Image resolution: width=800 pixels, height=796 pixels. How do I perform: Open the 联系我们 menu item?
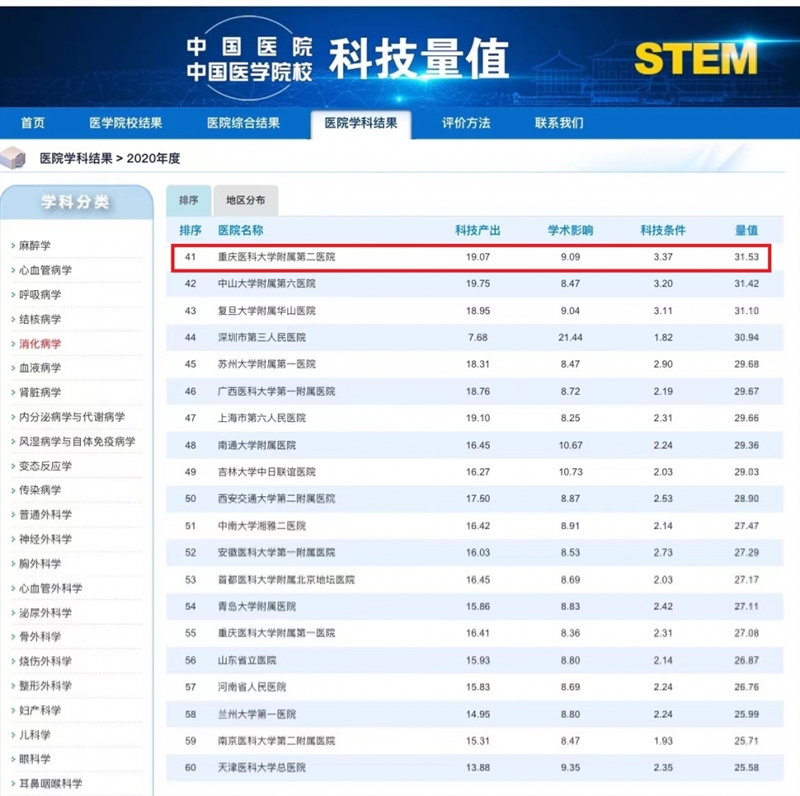coord(559,123)
